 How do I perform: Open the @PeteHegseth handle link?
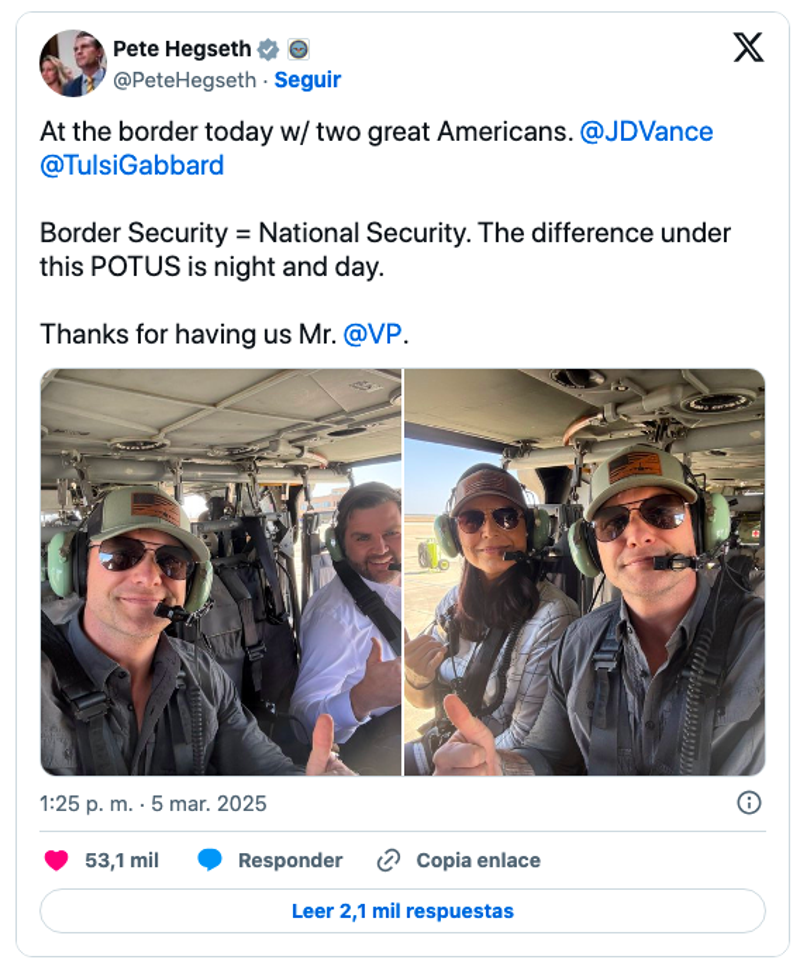(184, 81)
